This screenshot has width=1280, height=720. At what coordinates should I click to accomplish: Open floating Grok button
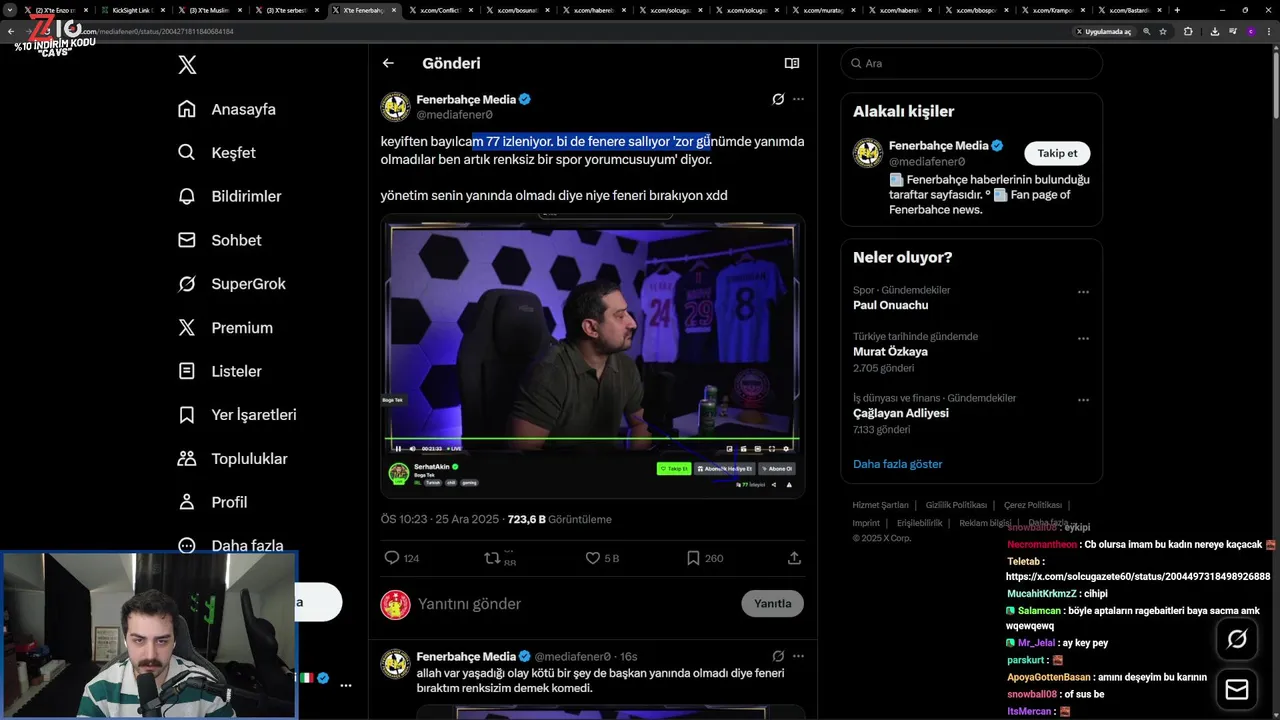(1237, 639)
